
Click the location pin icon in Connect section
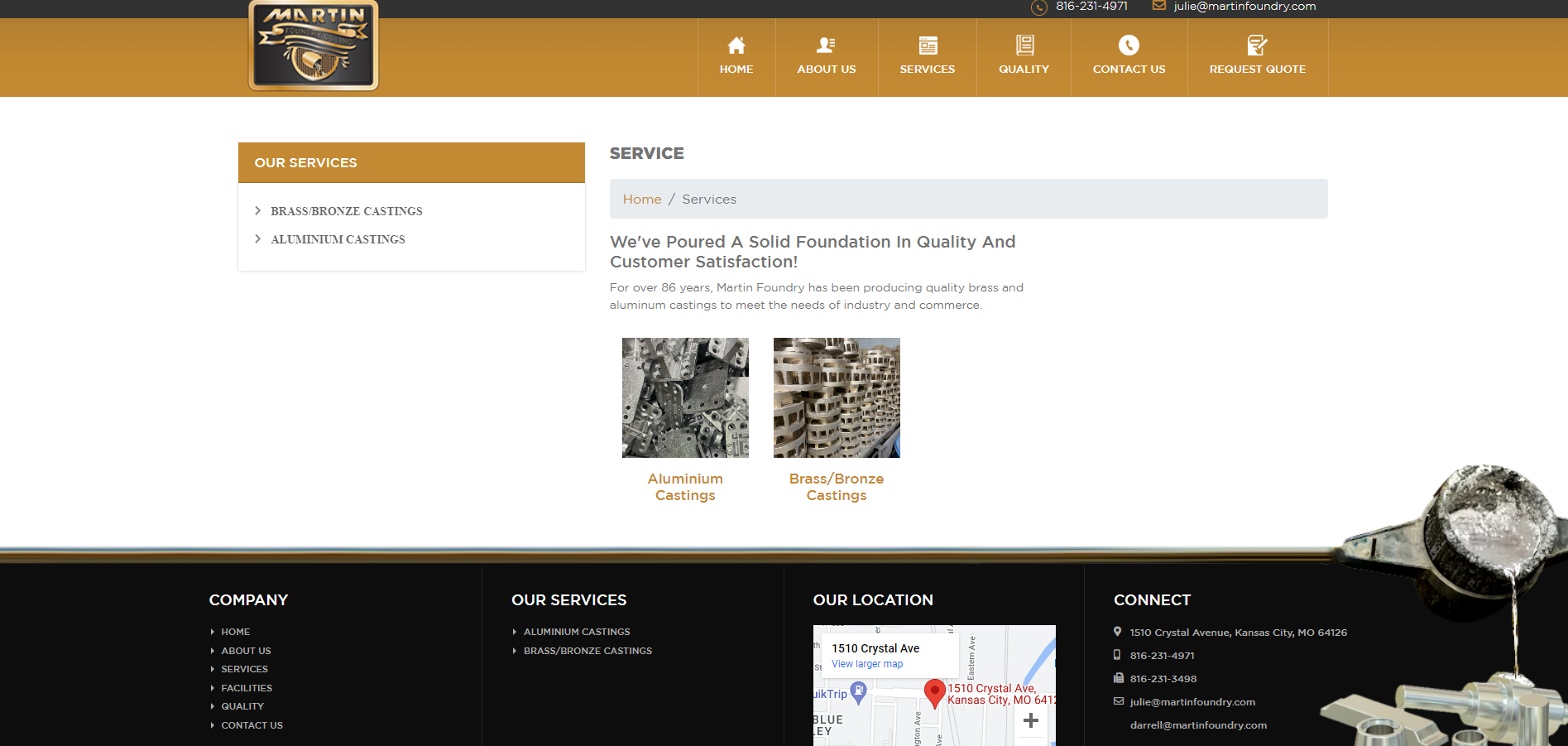tap(1118, 631)
